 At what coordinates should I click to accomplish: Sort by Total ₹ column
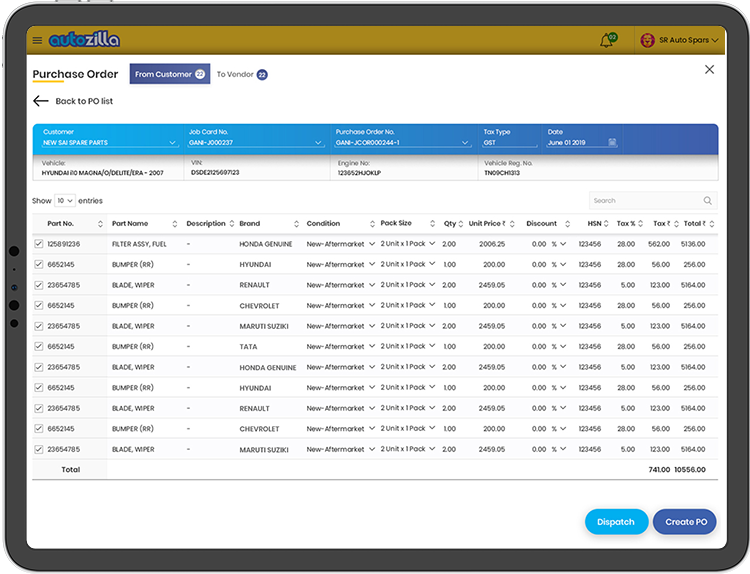712,224
